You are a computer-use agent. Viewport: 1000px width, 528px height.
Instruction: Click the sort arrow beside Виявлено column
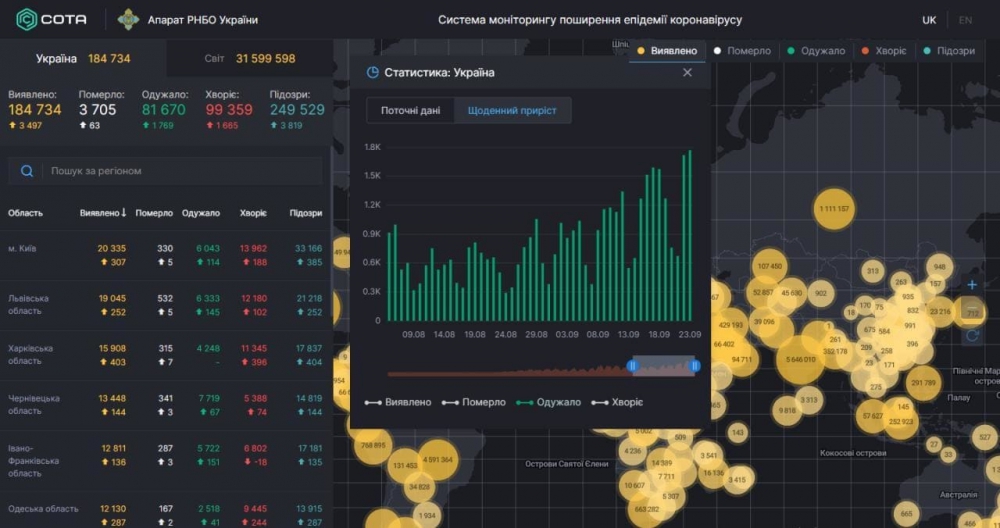click(x=124, y=213)
